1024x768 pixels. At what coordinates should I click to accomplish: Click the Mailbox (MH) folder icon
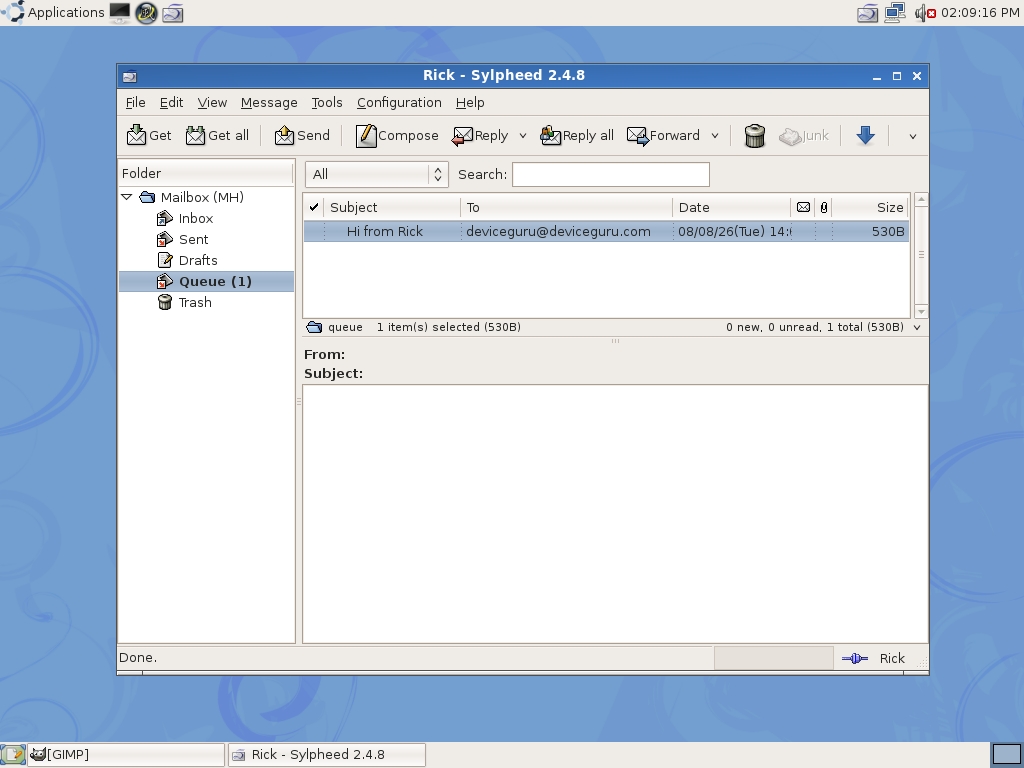tap(148, 197)
